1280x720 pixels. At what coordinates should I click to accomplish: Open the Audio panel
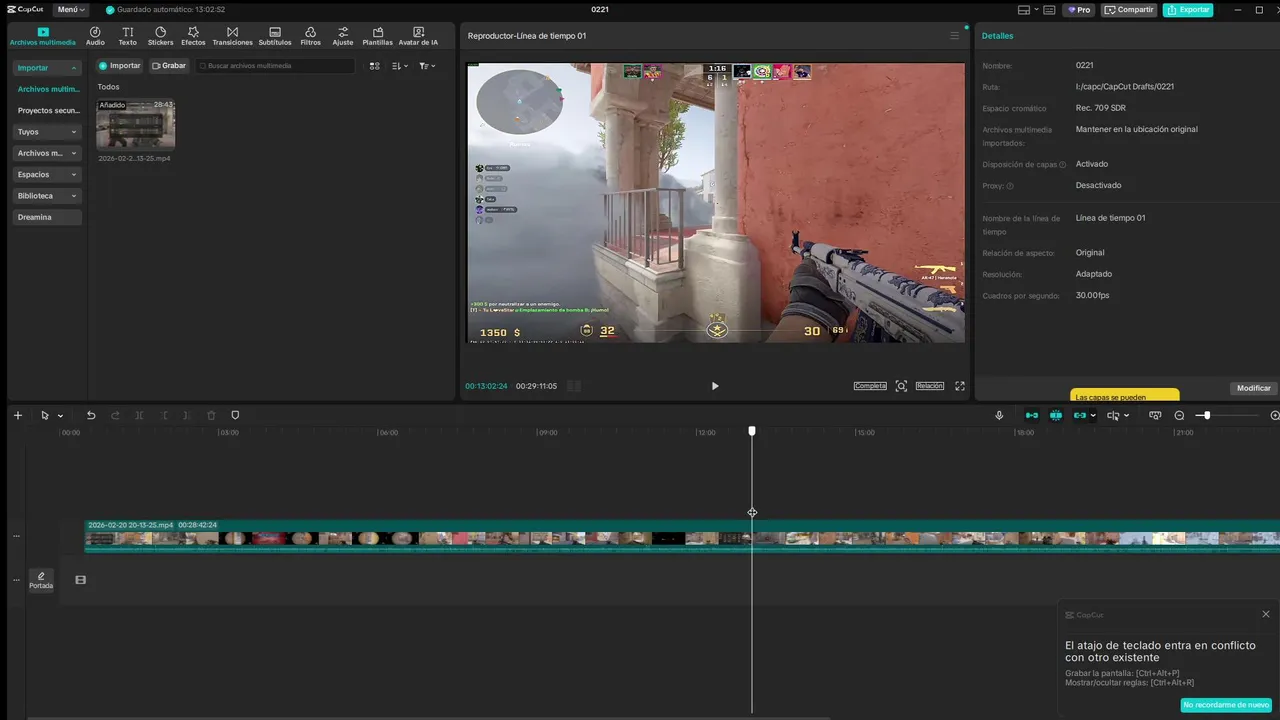(95, 36)
